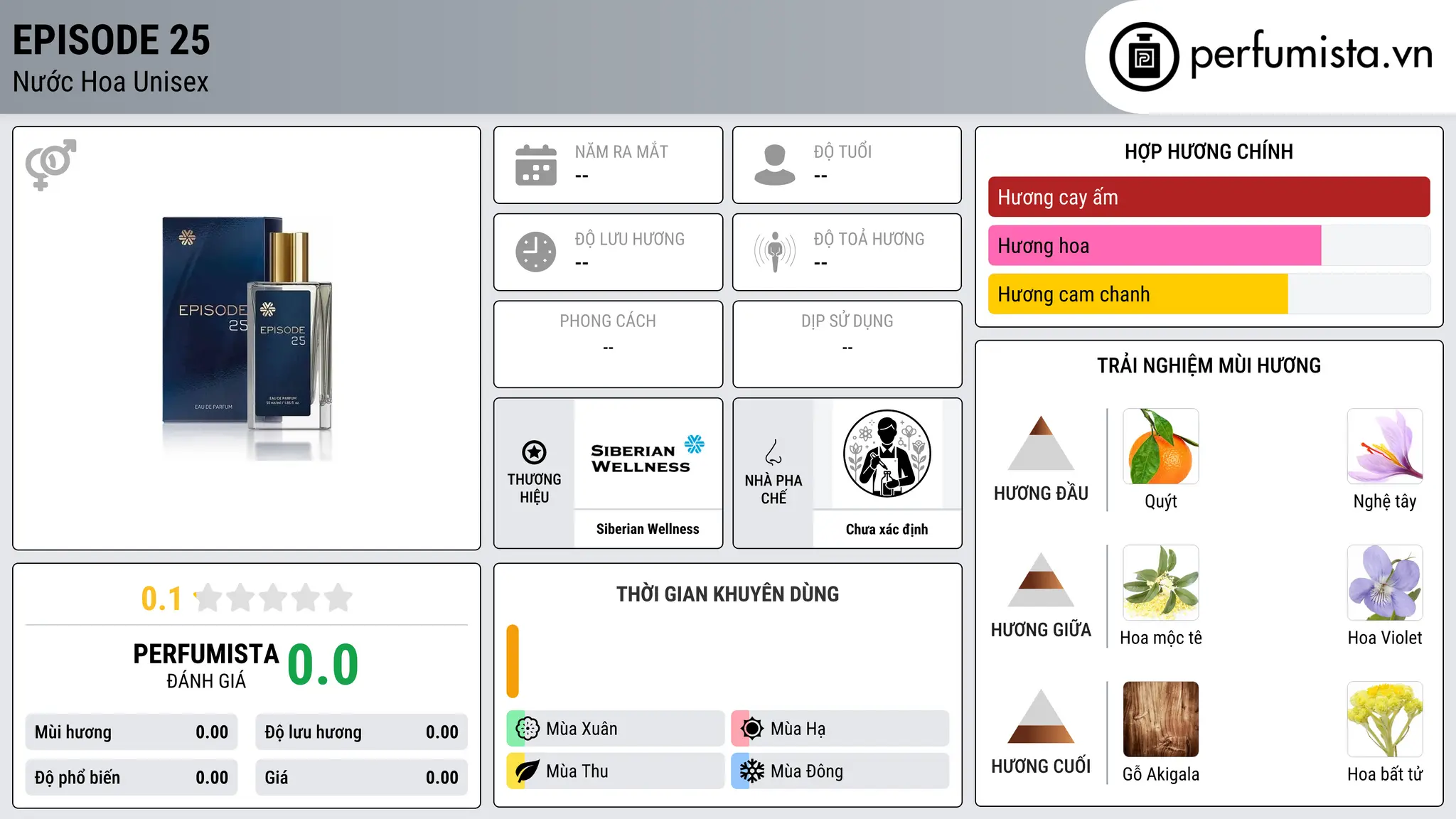1456x819 pixels.
Task: Click the NHÀ PHA CHẾ label
Action: pyautogui.click(x=773, y=489)
